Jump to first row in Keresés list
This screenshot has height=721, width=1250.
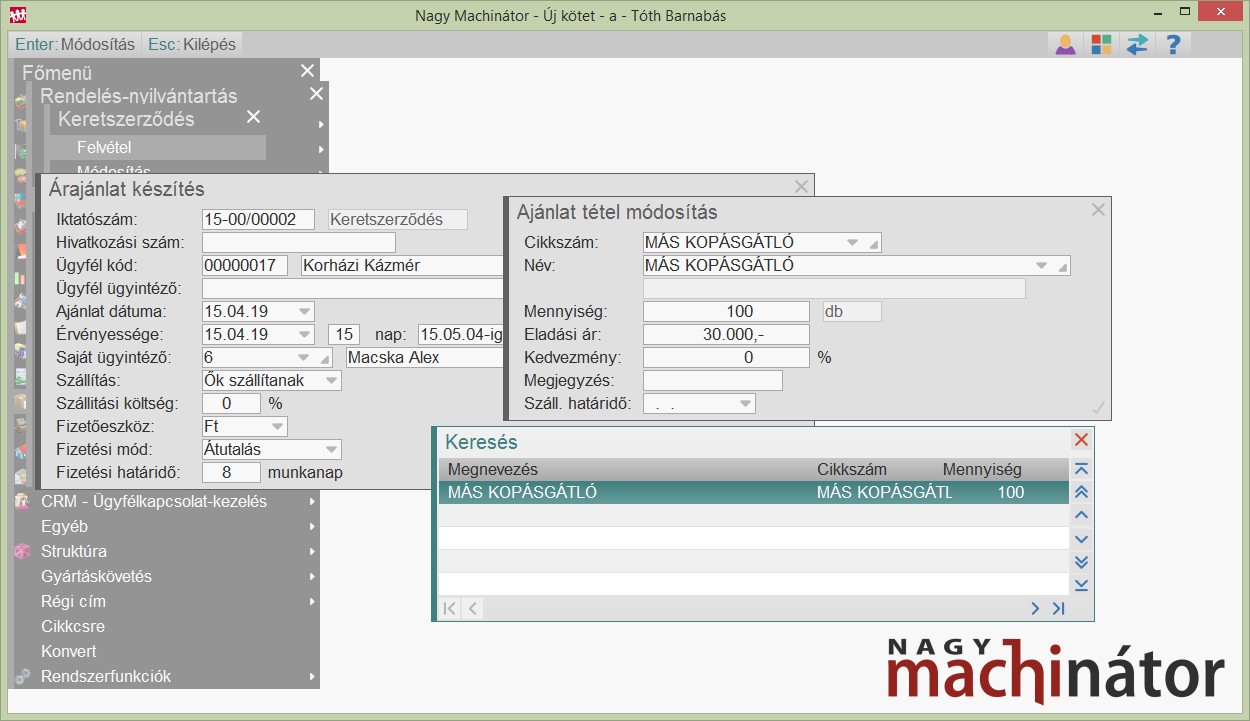[x=1081, y=469]
